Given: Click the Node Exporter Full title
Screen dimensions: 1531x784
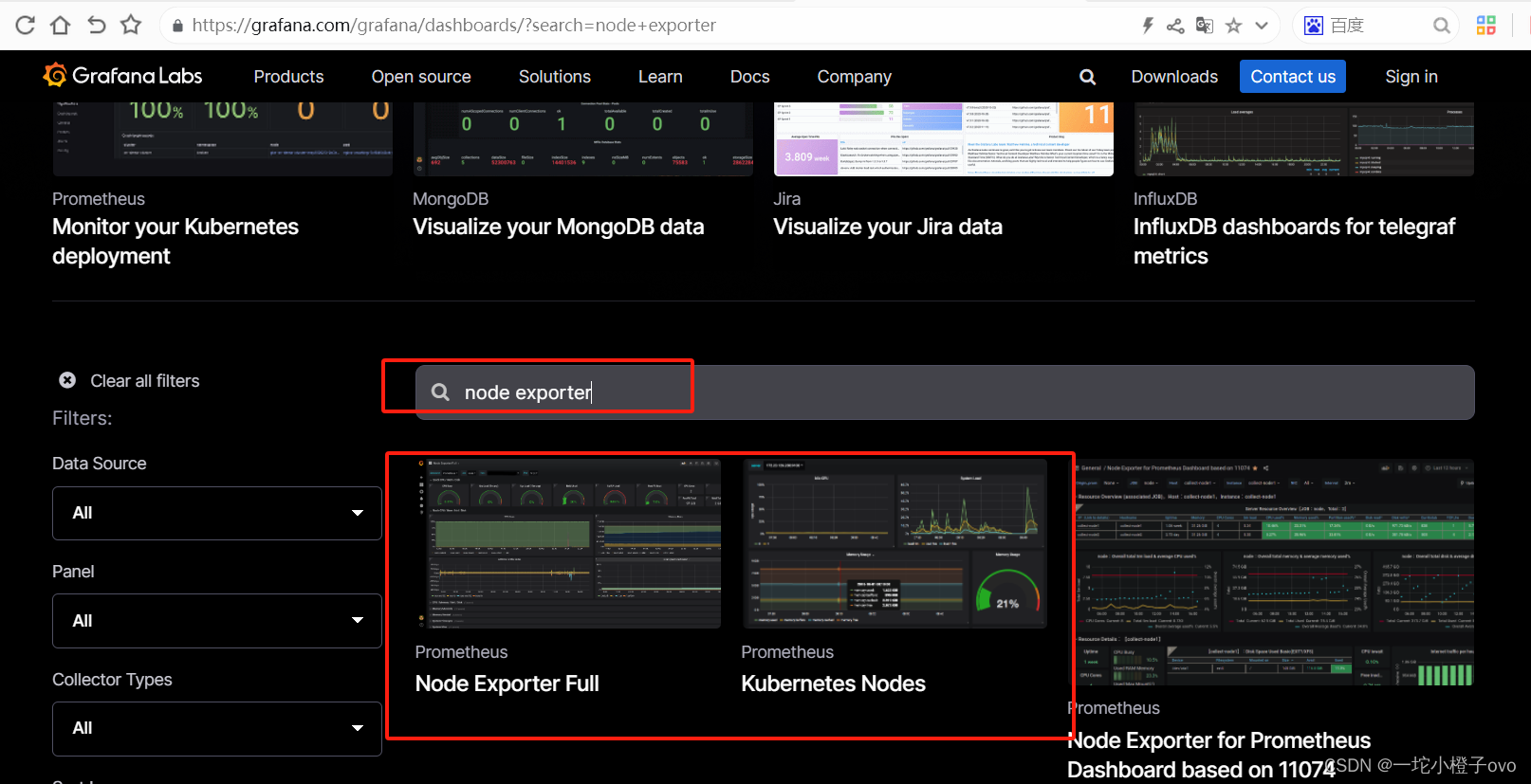Looking at the screenshot, I should pos(507,684).
